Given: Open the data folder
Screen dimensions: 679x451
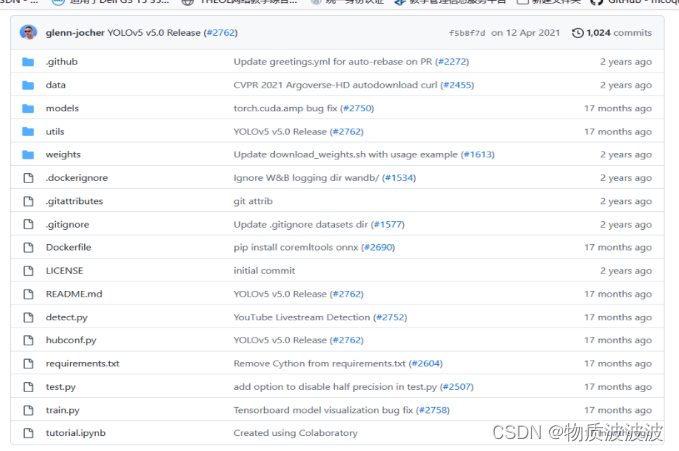Looking at the screenshot, I should click(x=55, y=85).
